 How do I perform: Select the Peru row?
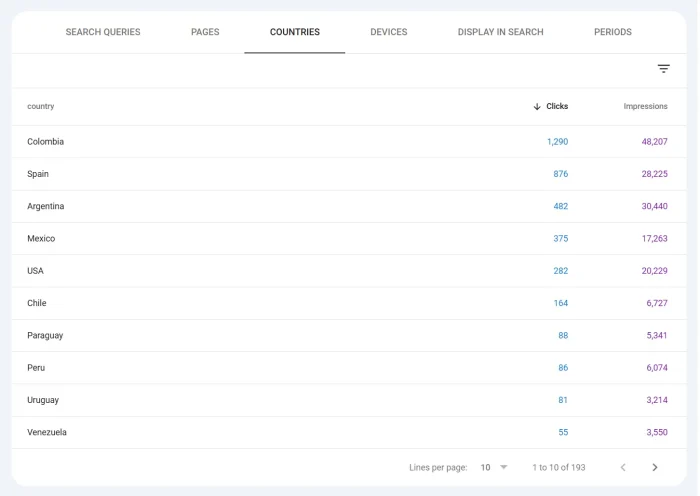(349, 368)
